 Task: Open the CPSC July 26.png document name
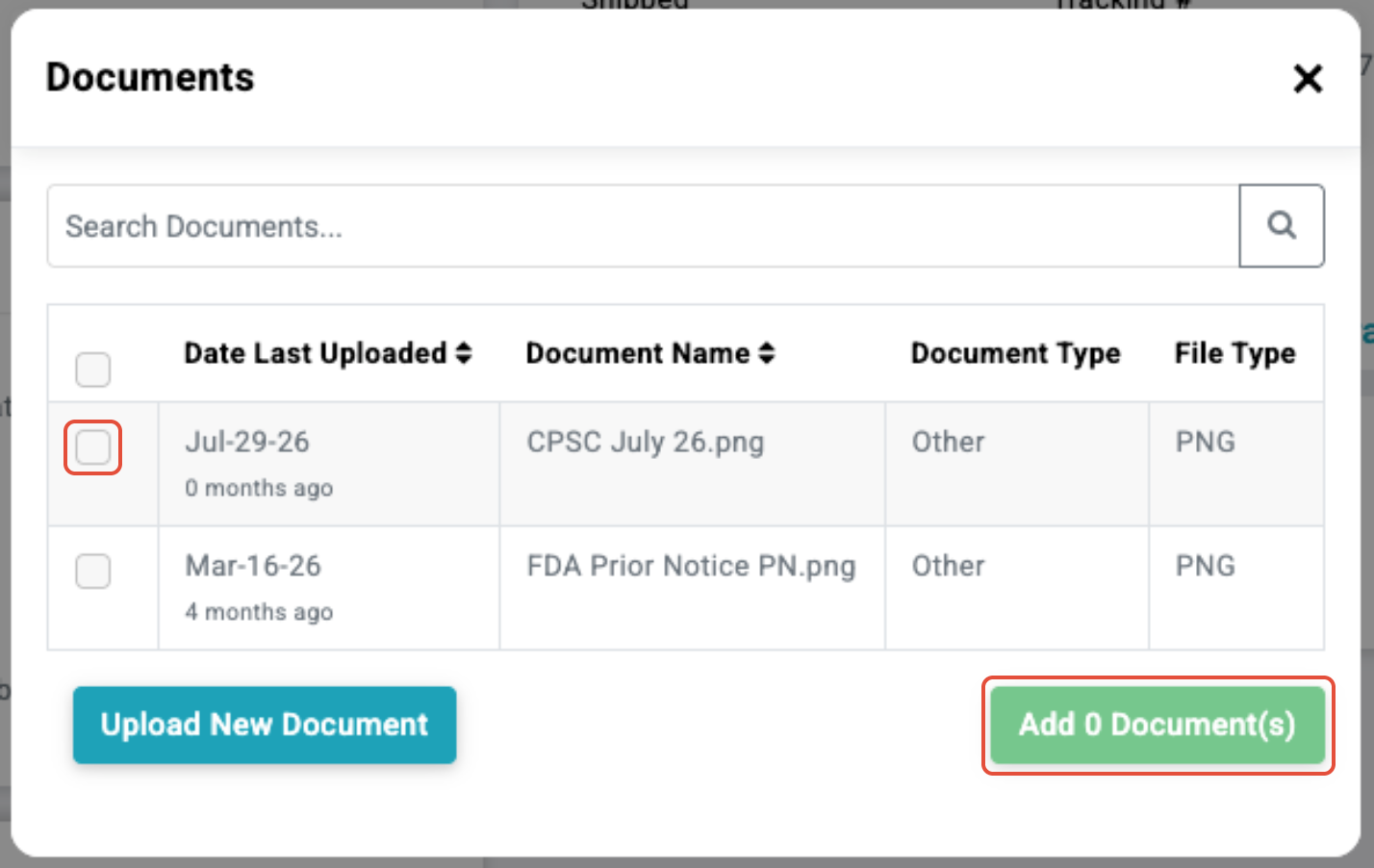point(646,442)
